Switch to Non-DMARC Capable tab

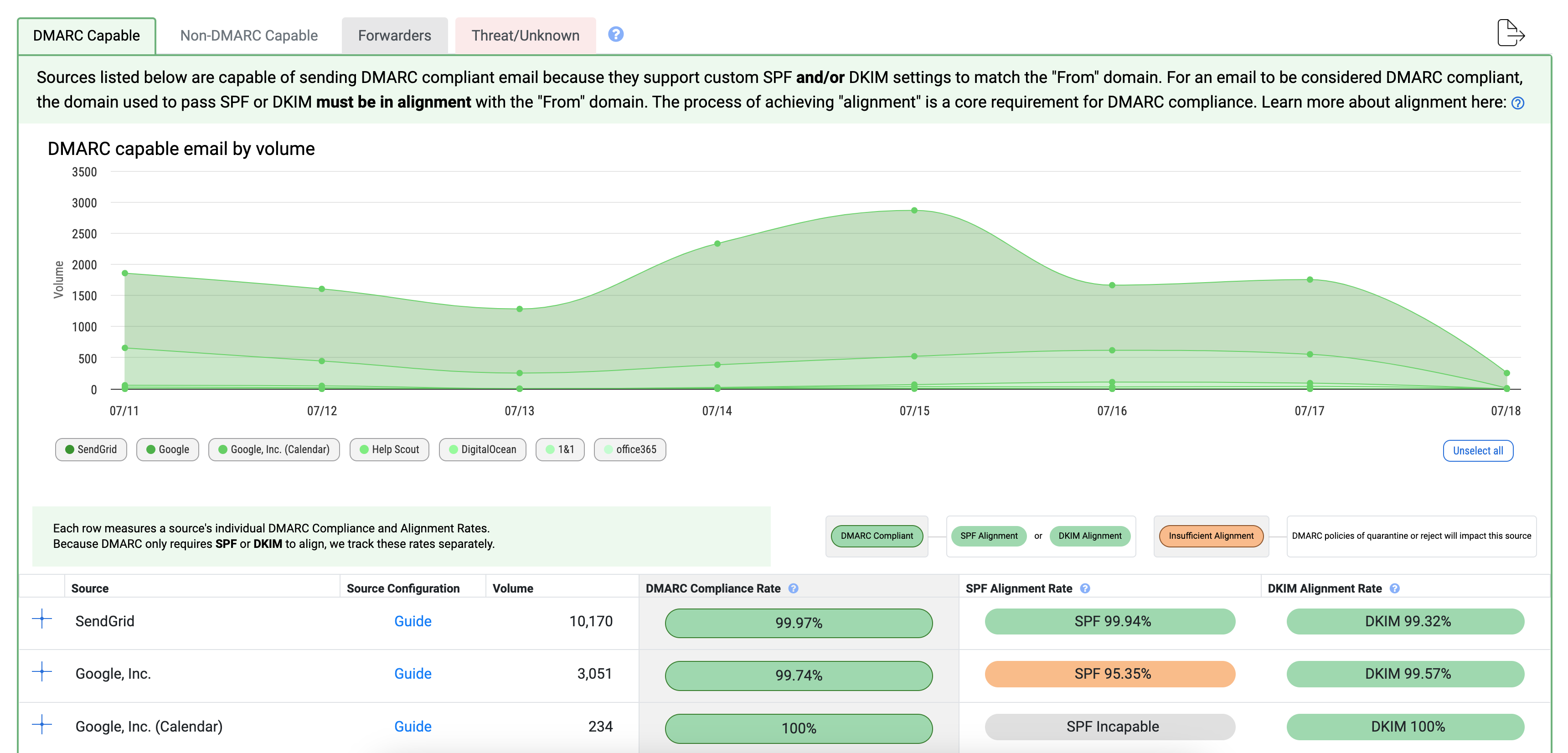point(248,35)
